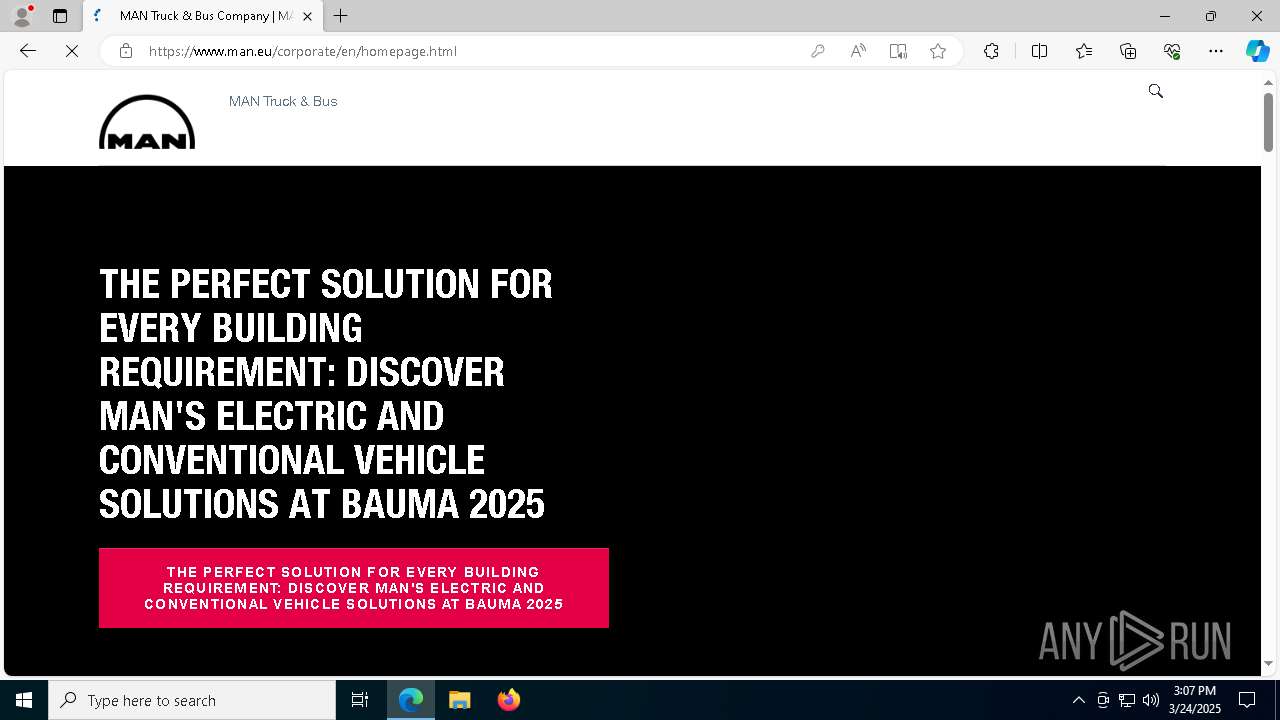Enter Immersive Reader icon

pyautogui.click(x=898, y=51)
